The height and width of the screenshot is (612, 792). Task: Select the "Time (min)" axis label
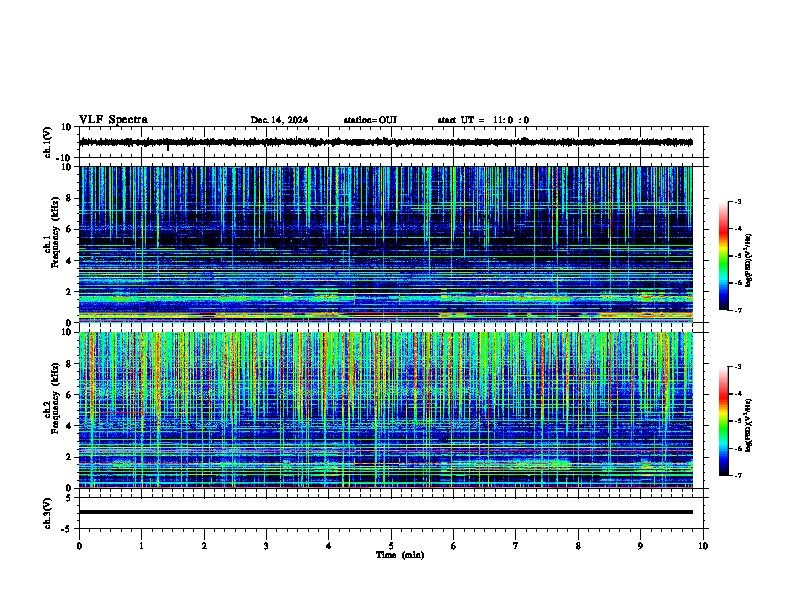[x=400, y=555]
